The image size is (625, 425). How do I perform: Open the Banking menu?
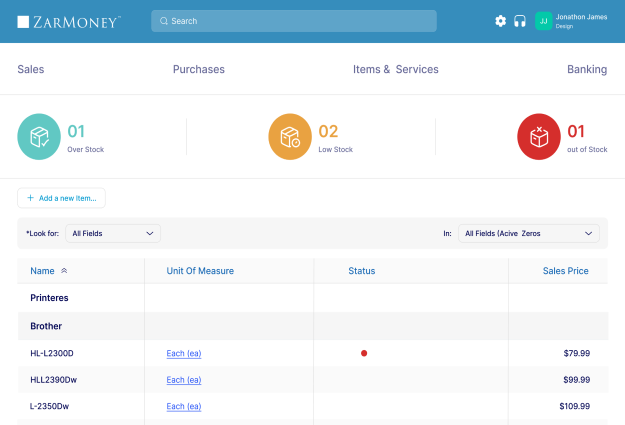587,70
